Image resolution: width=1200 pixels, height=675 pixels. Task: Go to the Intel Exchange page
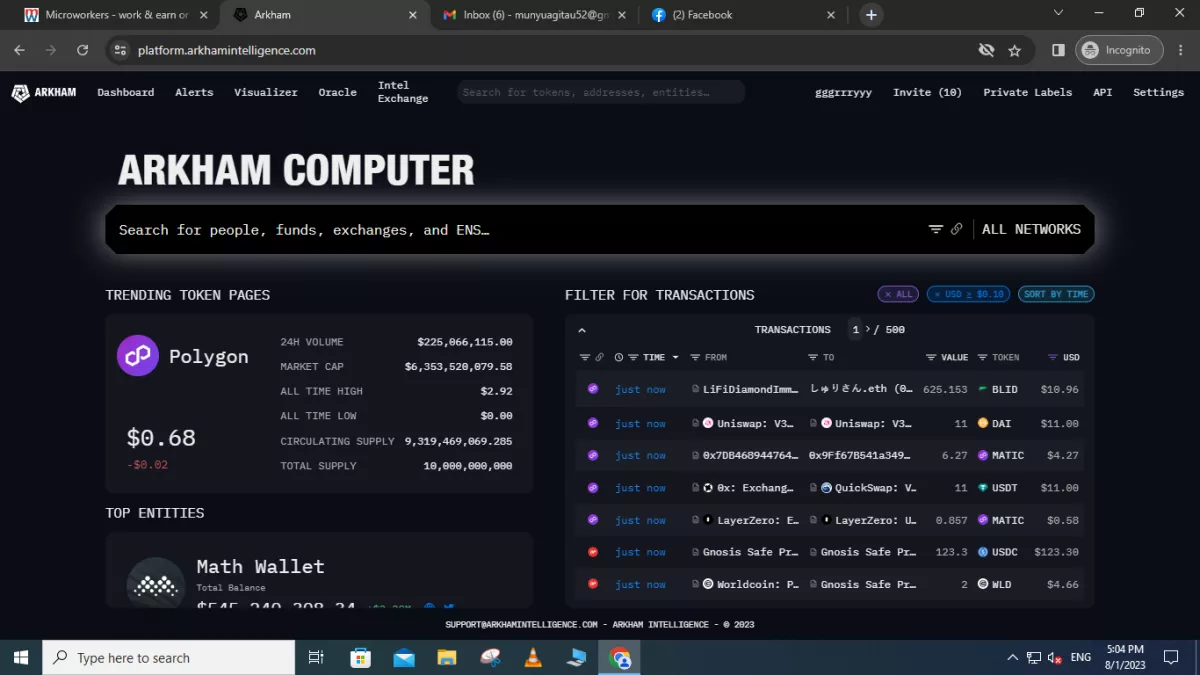(403, 92)
